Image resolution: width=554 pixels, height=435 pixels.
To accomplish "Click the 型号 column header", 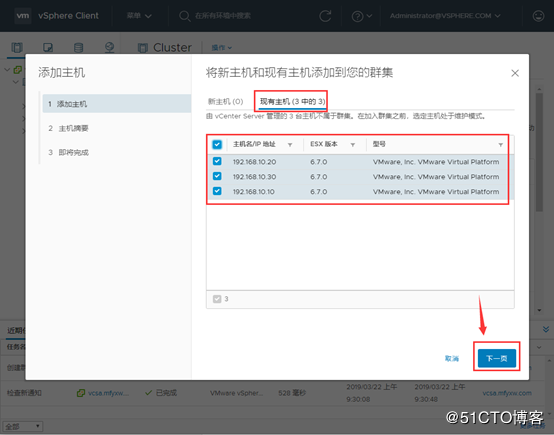I will pyautogui.click(x=379, y=144).
